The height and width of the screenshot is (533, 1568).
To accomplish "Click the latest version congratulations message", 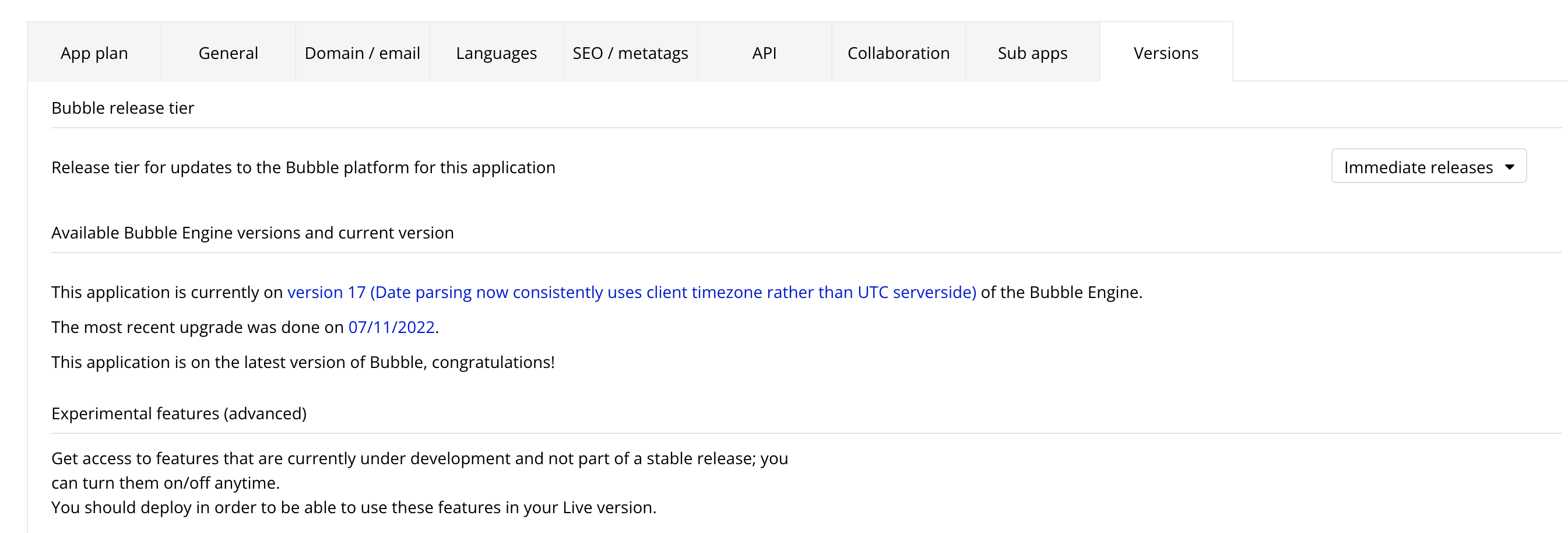I will click(303, 363).
